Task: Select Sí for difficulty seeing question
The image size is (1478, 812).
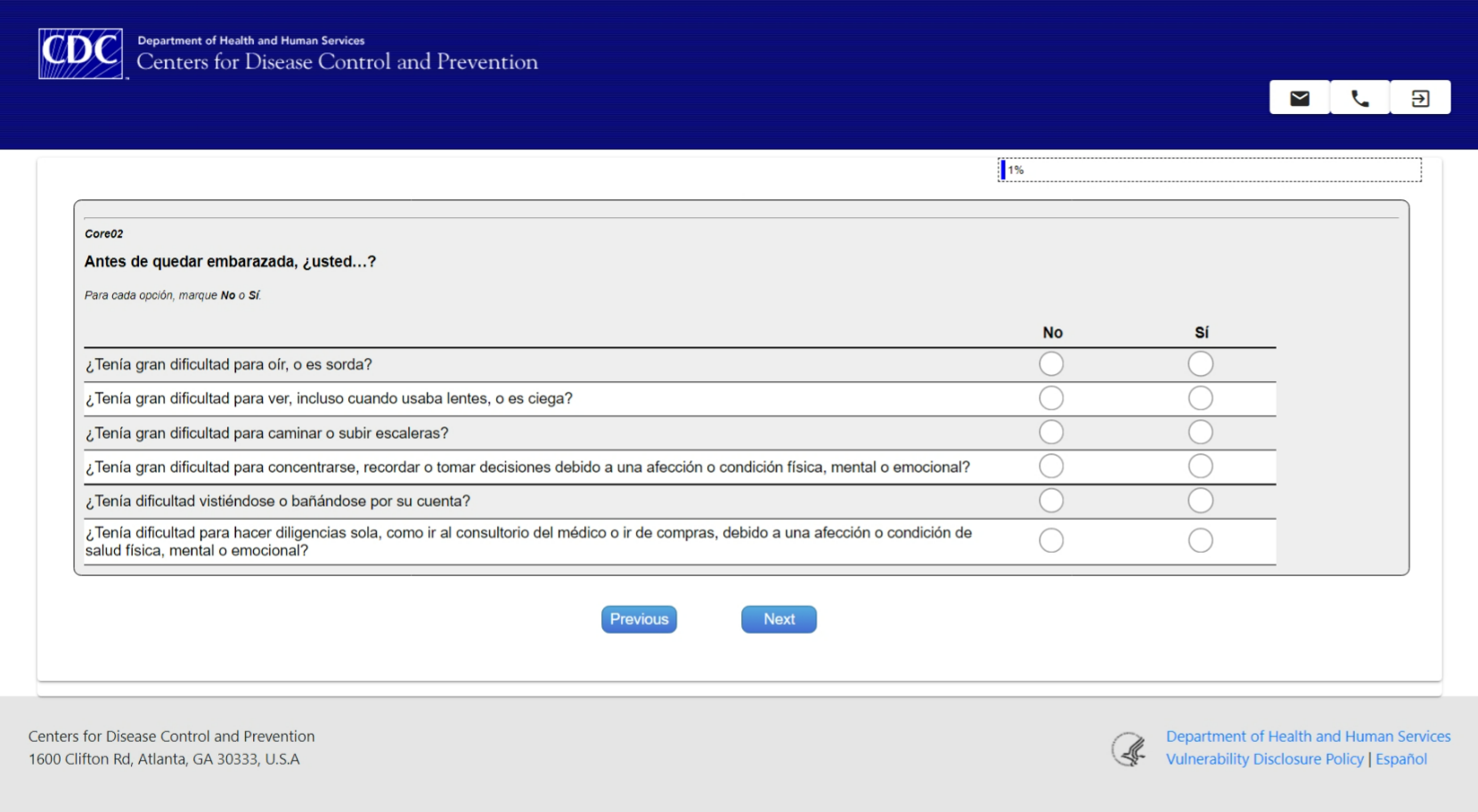Action: pos(1200,398)
